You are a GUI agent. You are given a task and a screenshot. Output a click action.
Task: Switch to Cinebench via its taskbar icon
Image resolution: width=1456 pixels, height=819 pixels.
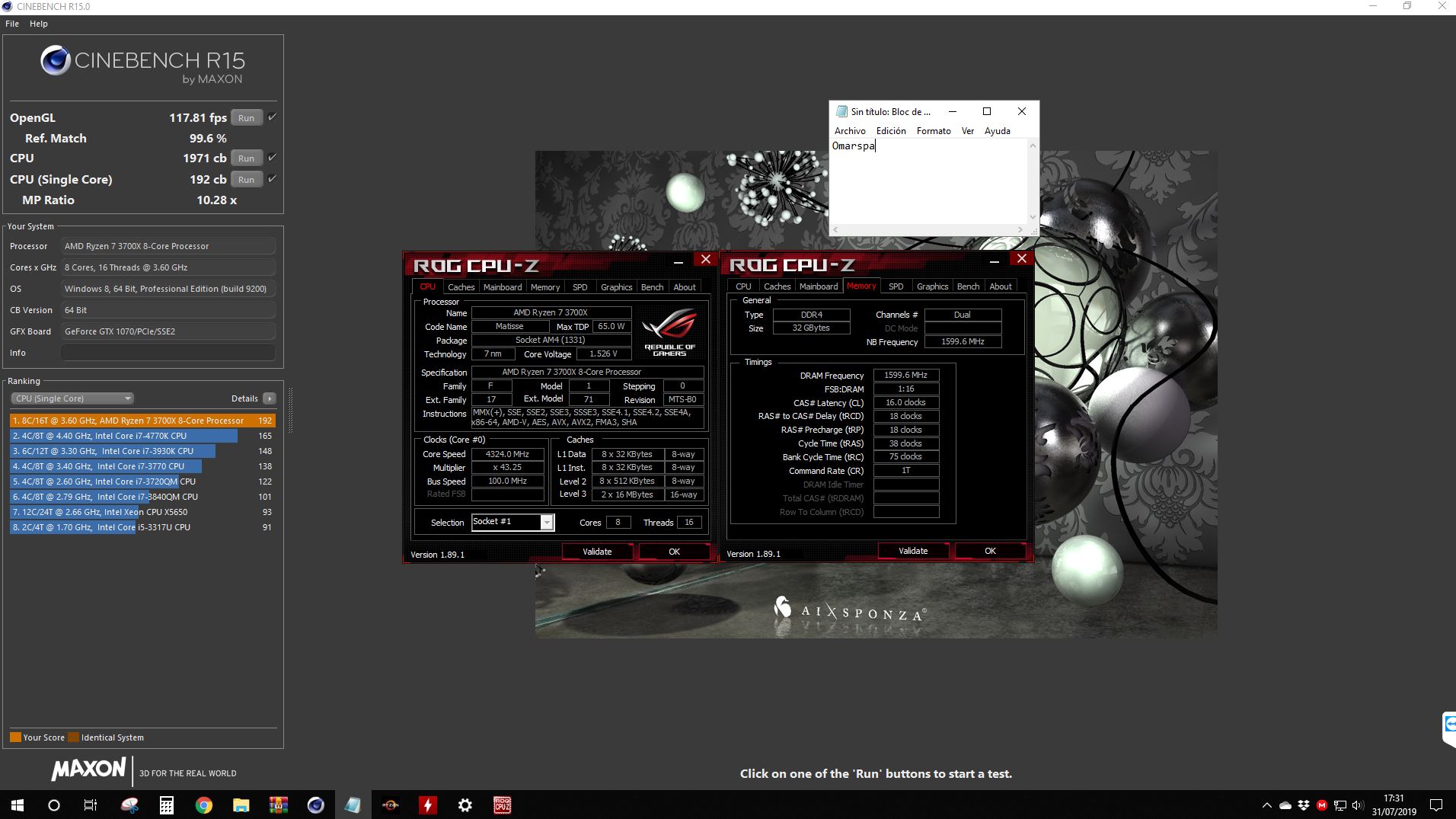point(316,805)
